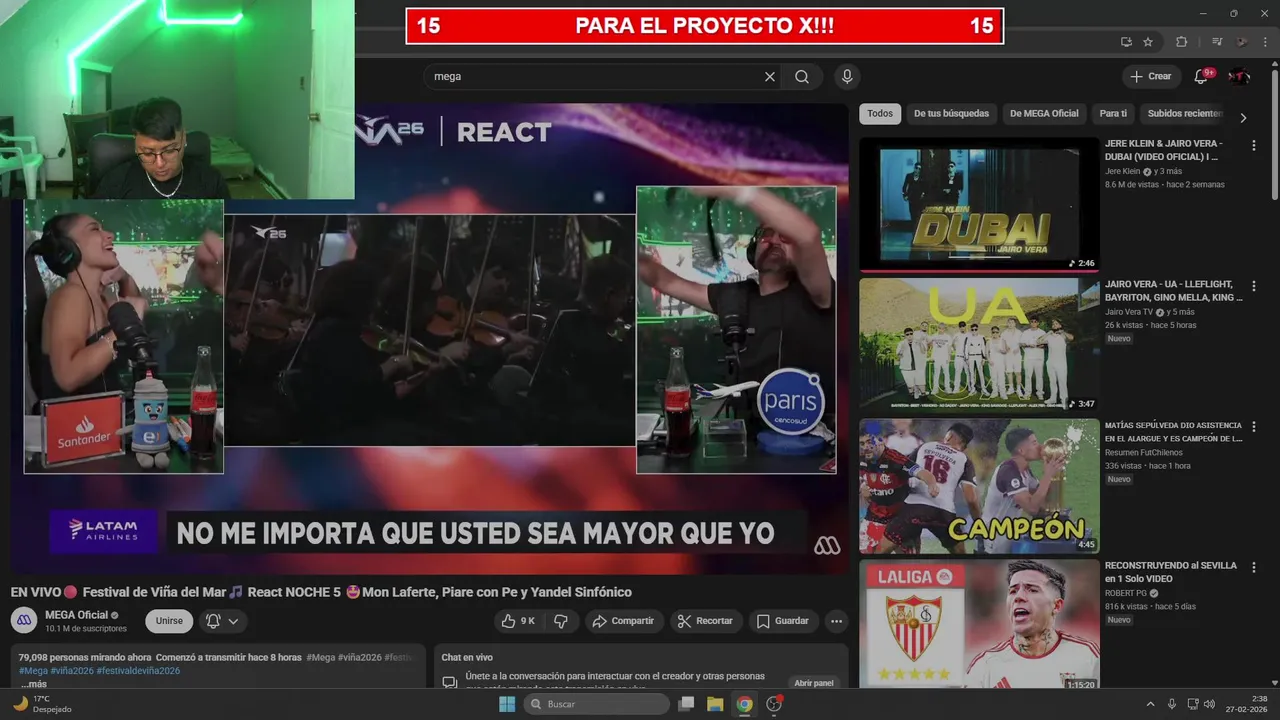Click the live video player
Screen dimensions: 1280x720
(430, 338)
